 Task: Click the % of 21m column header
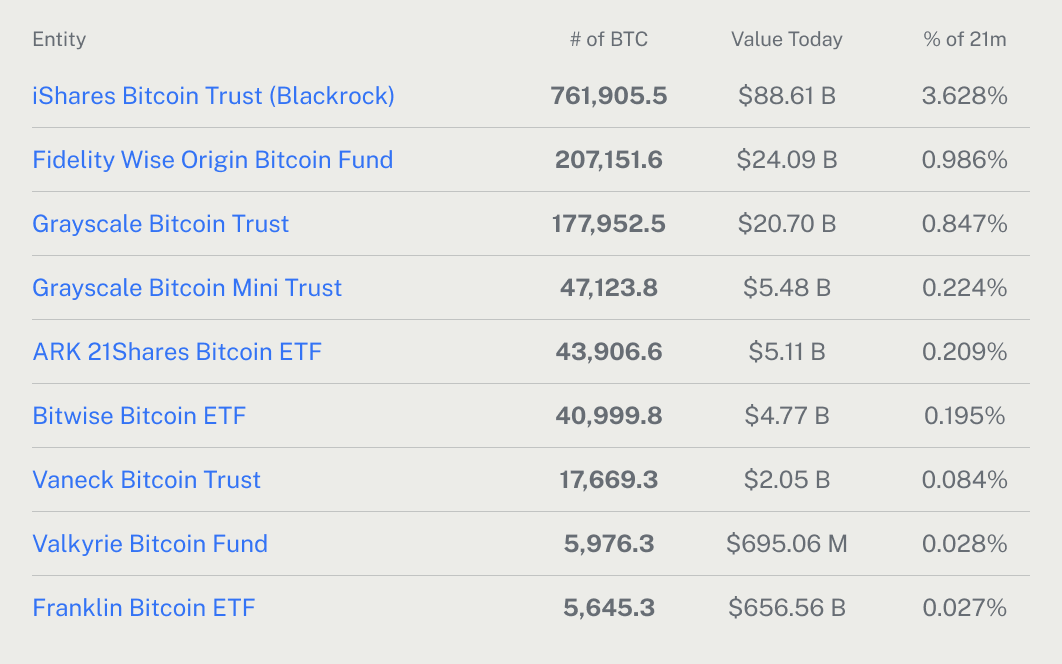tap(964, 40)
